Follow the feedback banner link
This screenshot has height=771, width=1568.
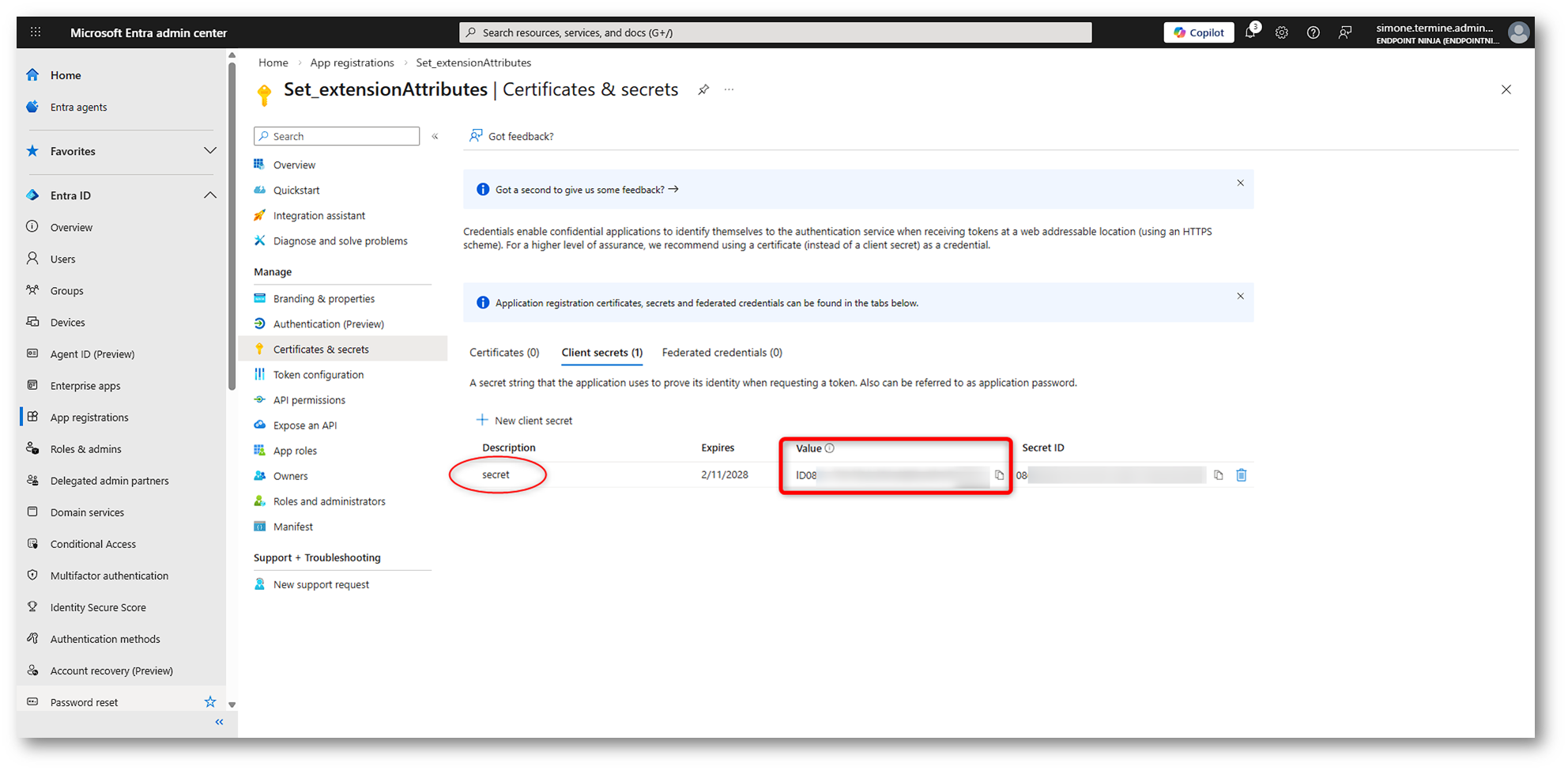(x=586, y=190)
